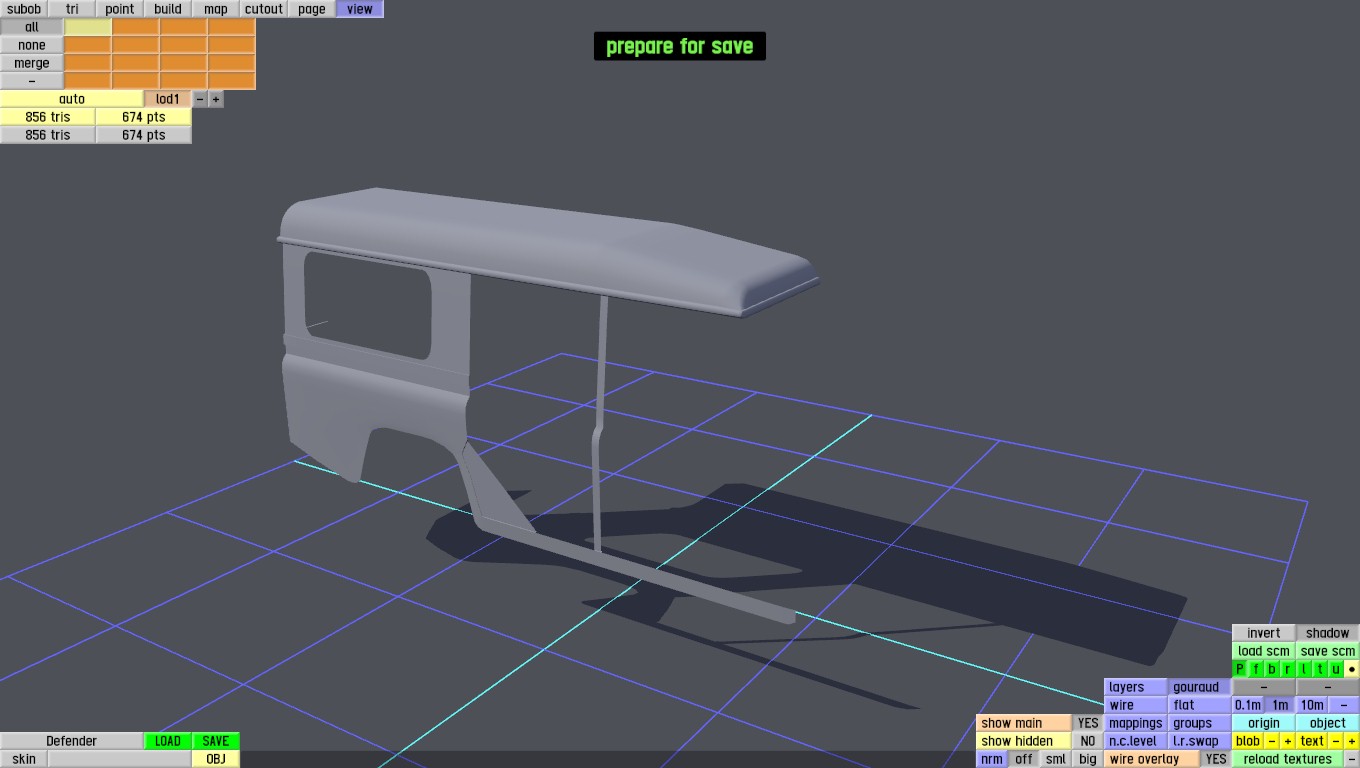Screen dimensions: 1360x768
Task: Toggle the groups display
Action: [x=1200, y=723]
